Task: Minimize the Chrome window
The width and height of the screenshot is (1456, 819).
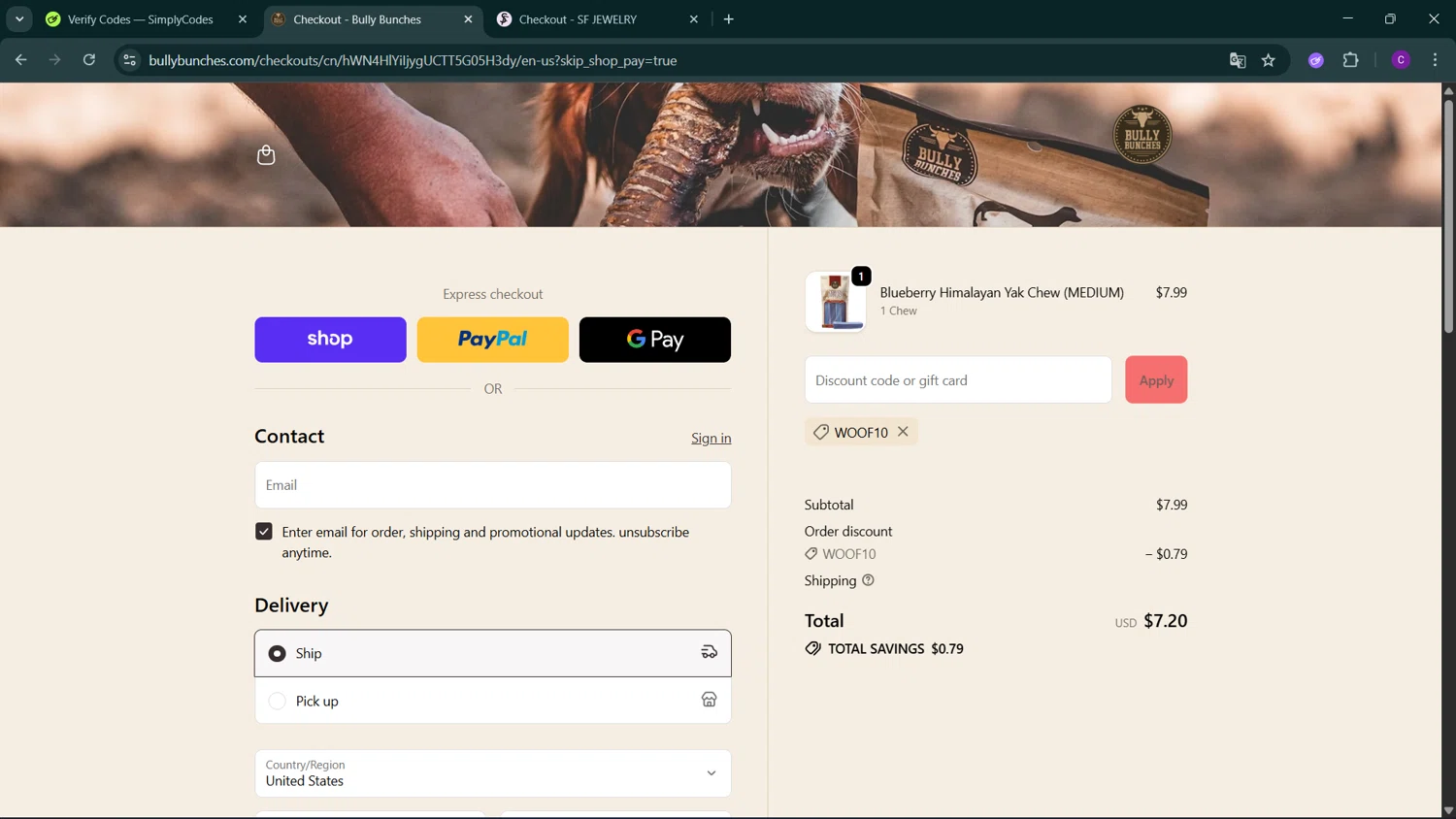Action: click(x=1347, y=19)
